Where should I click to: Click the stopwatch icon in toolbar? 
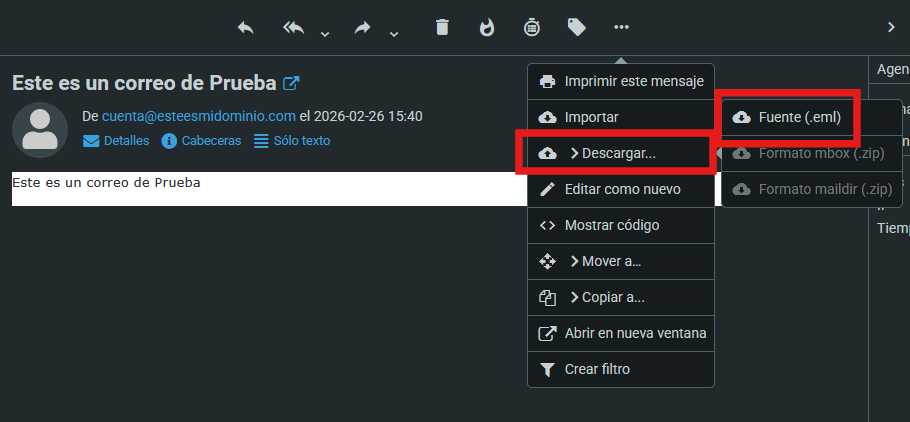[532, 28]
